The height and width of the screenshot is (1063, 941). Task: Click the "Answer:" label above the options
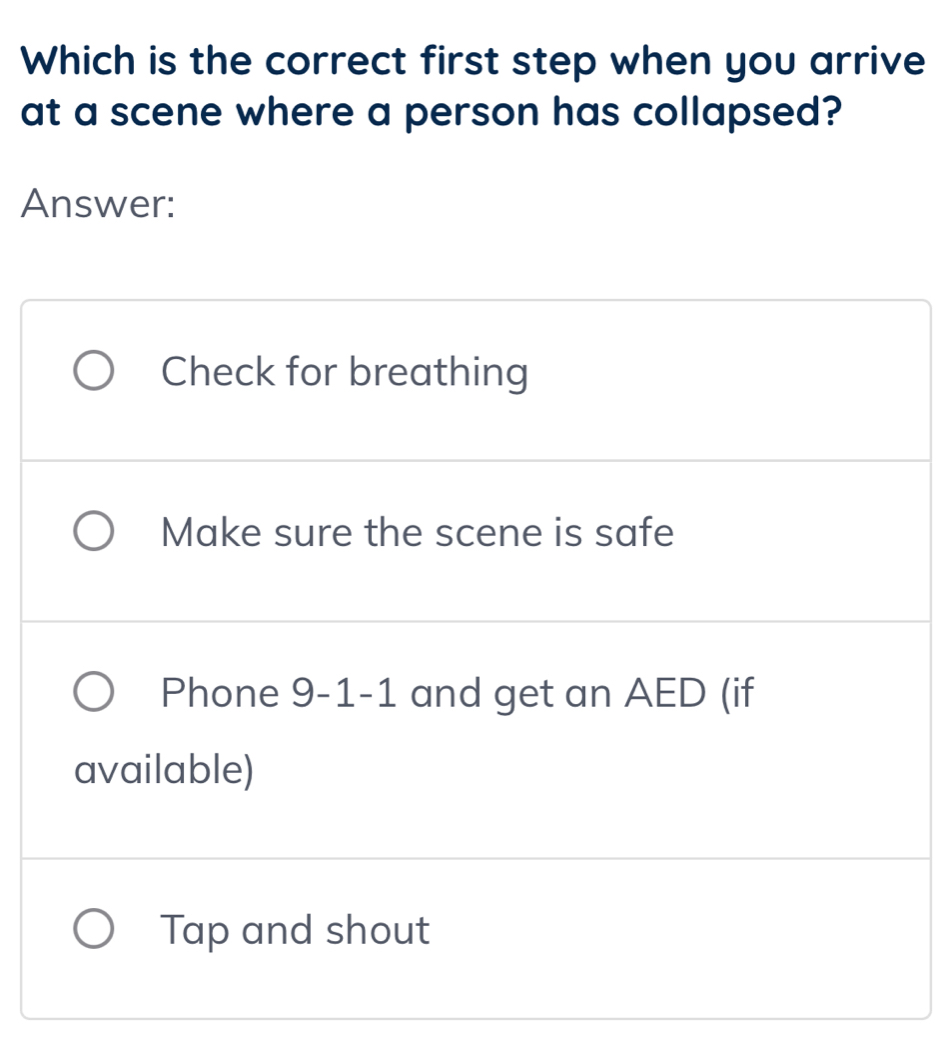pos(100,208)
